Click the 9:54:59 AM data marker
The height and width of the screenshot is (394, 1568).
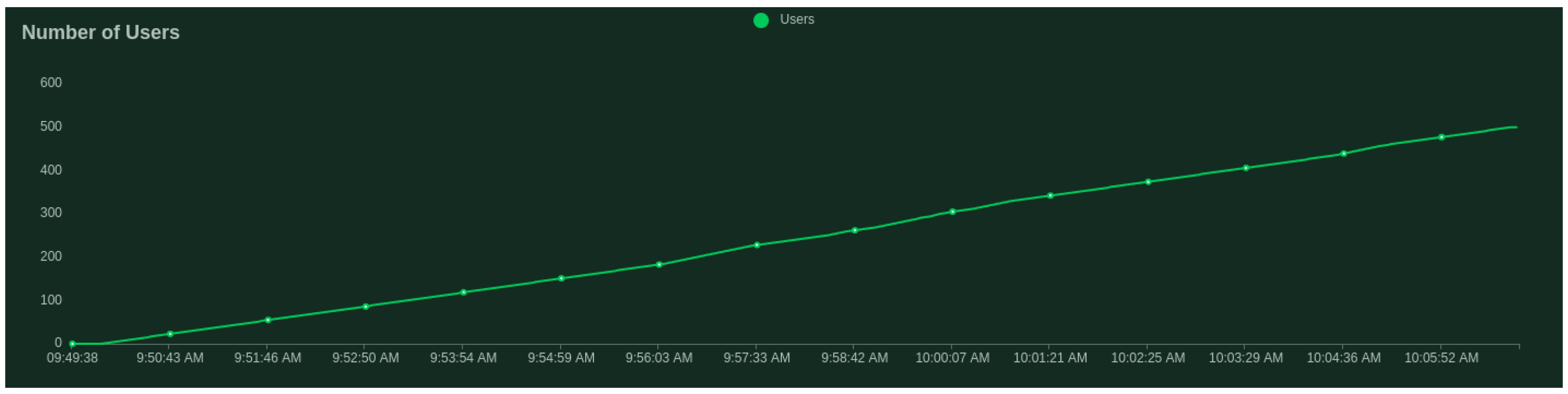(561, 279)
